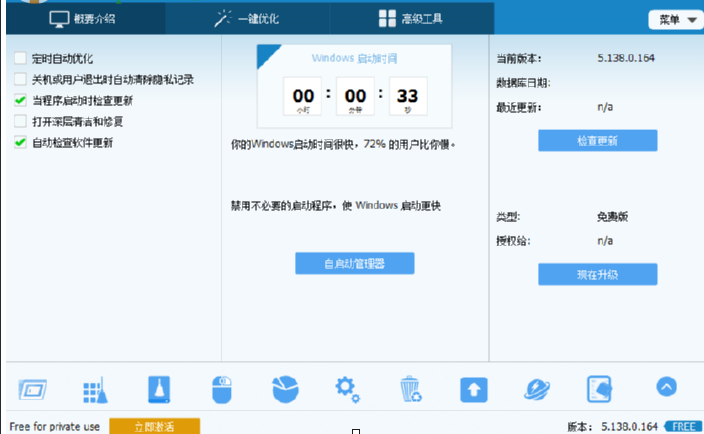Open the upward arrow software update icon
The height and width of the screenshot is (434, 704).
tap(474, 390)
